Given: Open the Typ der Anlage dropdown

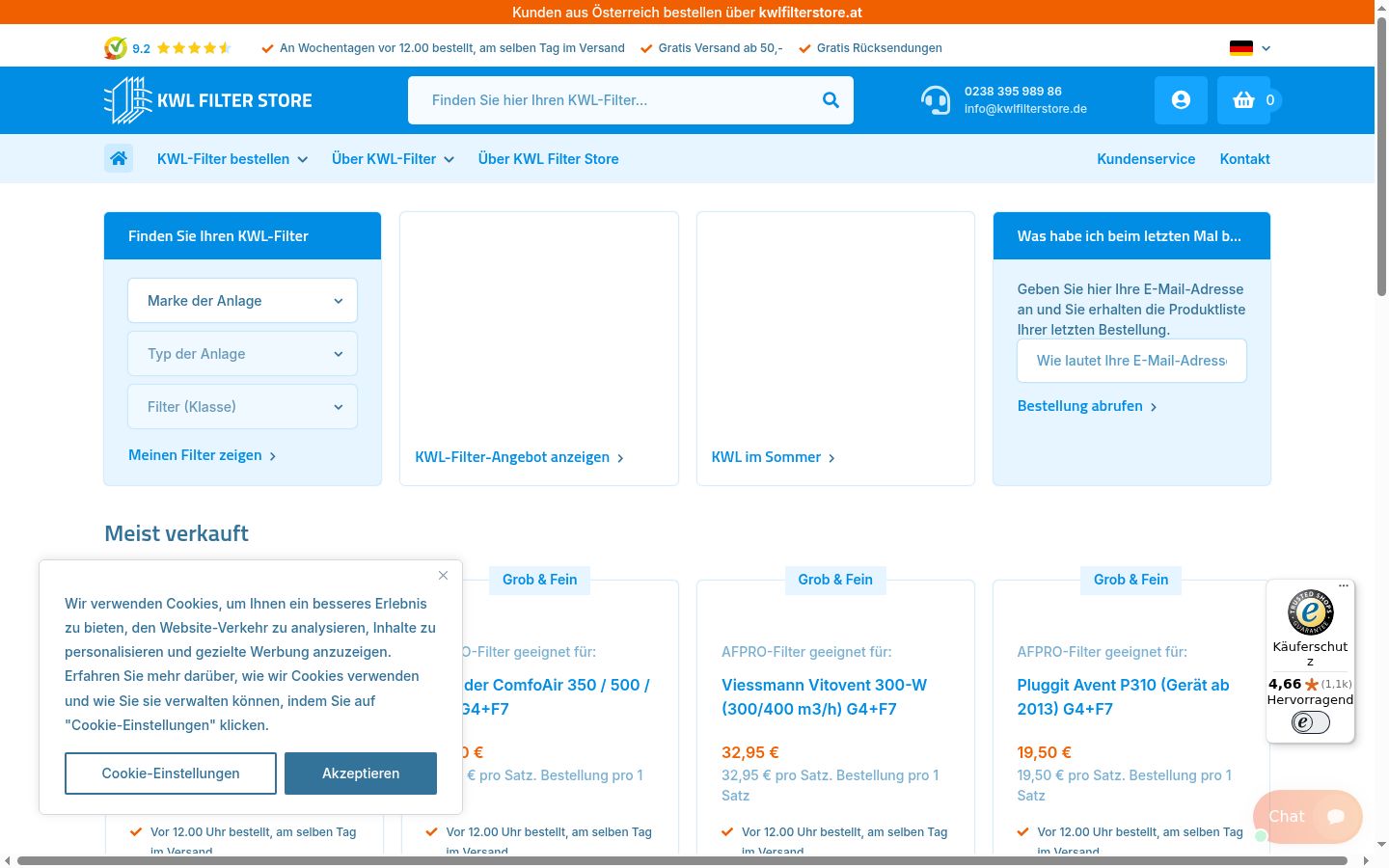Looking at the screenshot, I should [243, 354].
